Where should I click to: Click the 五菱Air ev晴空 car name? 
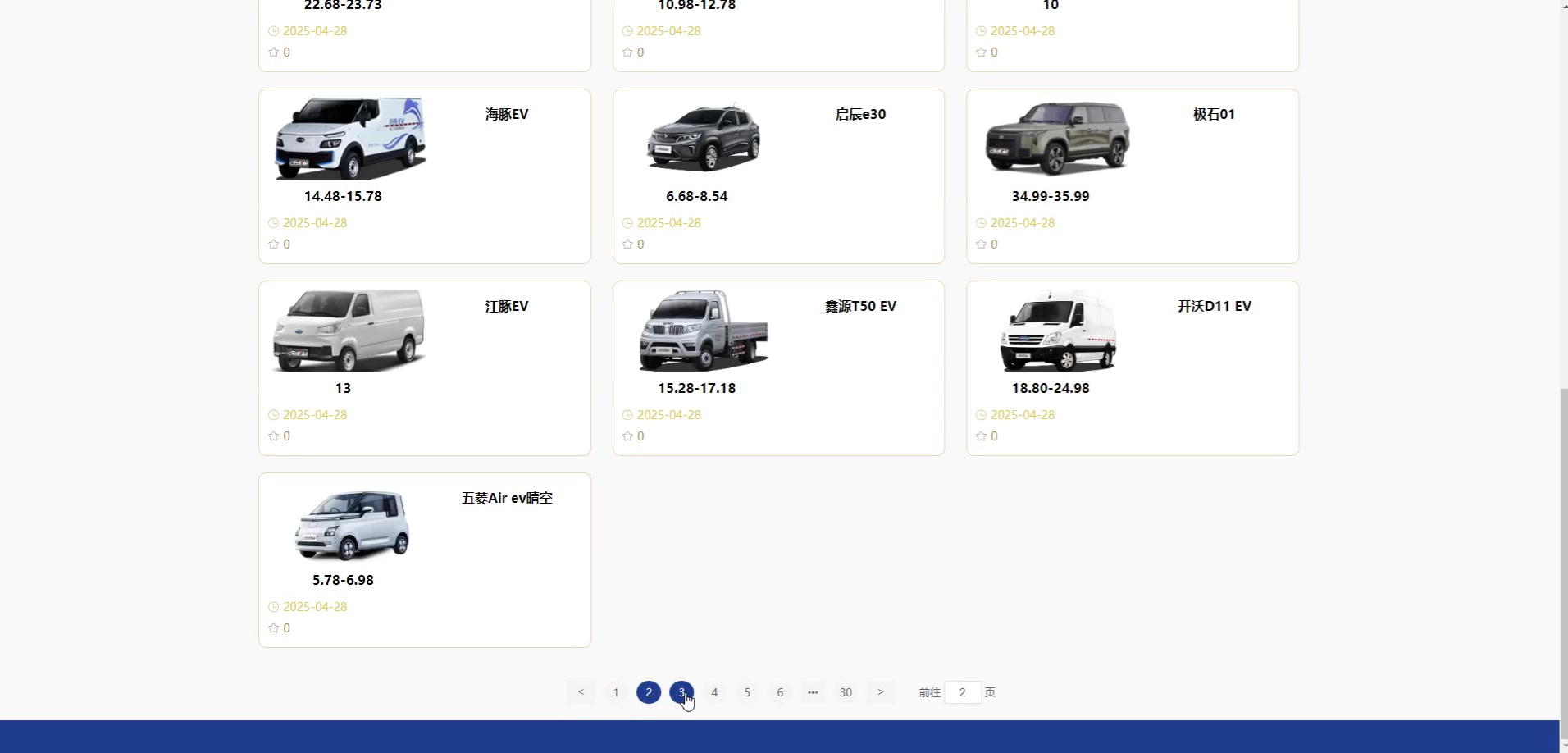507,498
